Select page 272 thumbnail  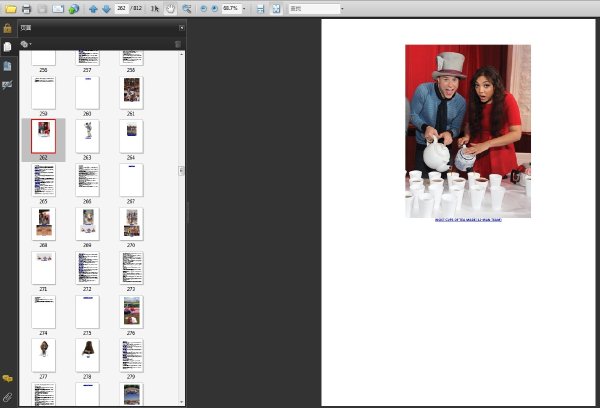(87, 268)
